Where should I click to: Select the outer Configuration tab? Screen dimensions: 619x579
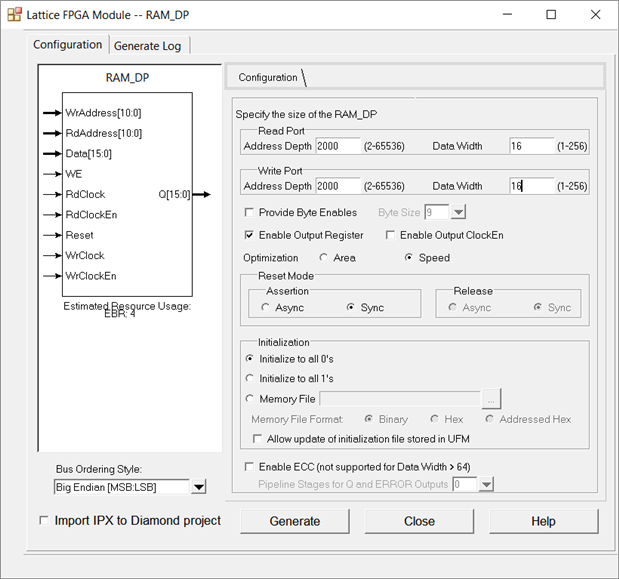[x=68, y=45]
